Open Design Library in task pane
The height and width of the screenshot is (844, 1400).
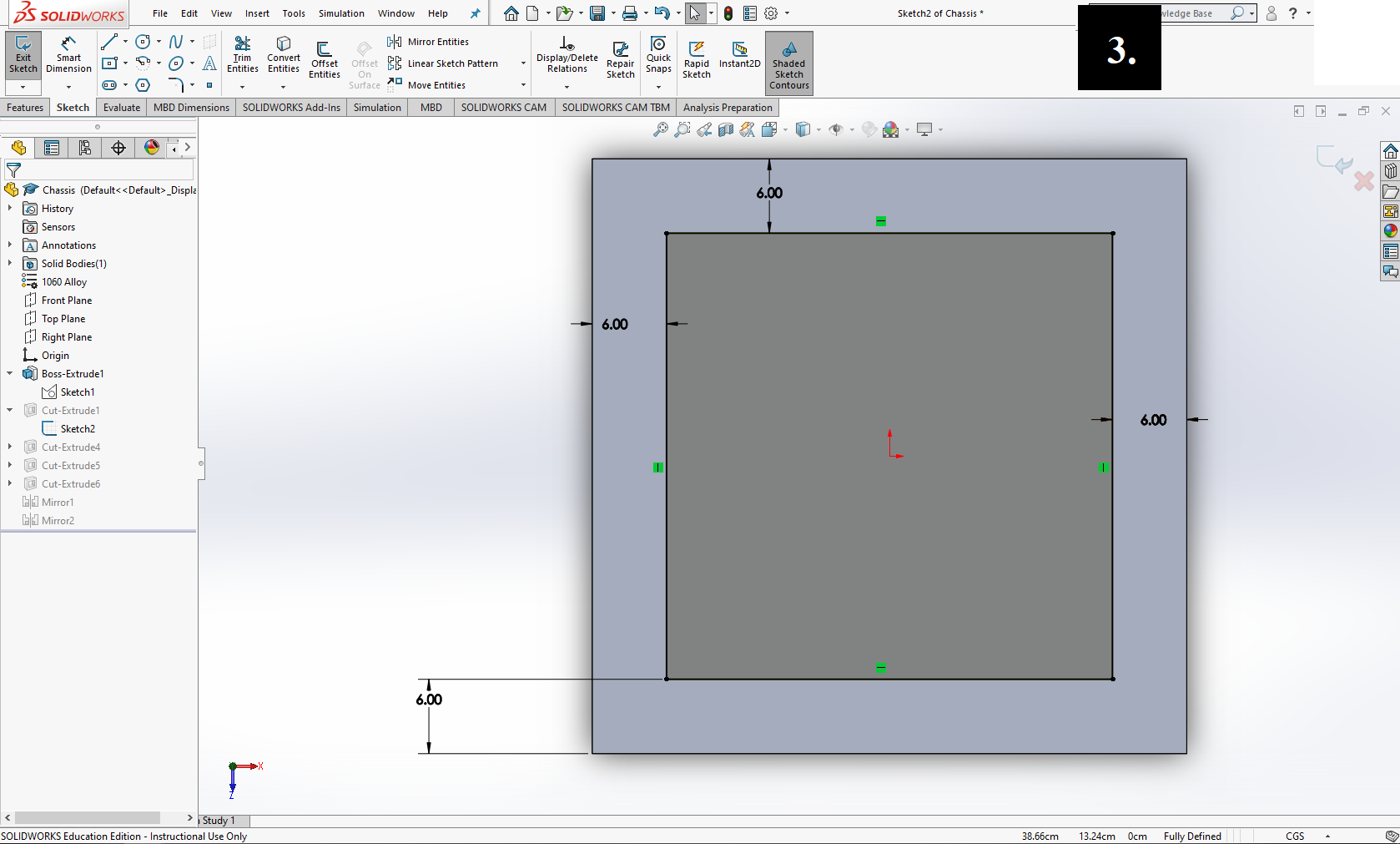(x=1390, y=171)
